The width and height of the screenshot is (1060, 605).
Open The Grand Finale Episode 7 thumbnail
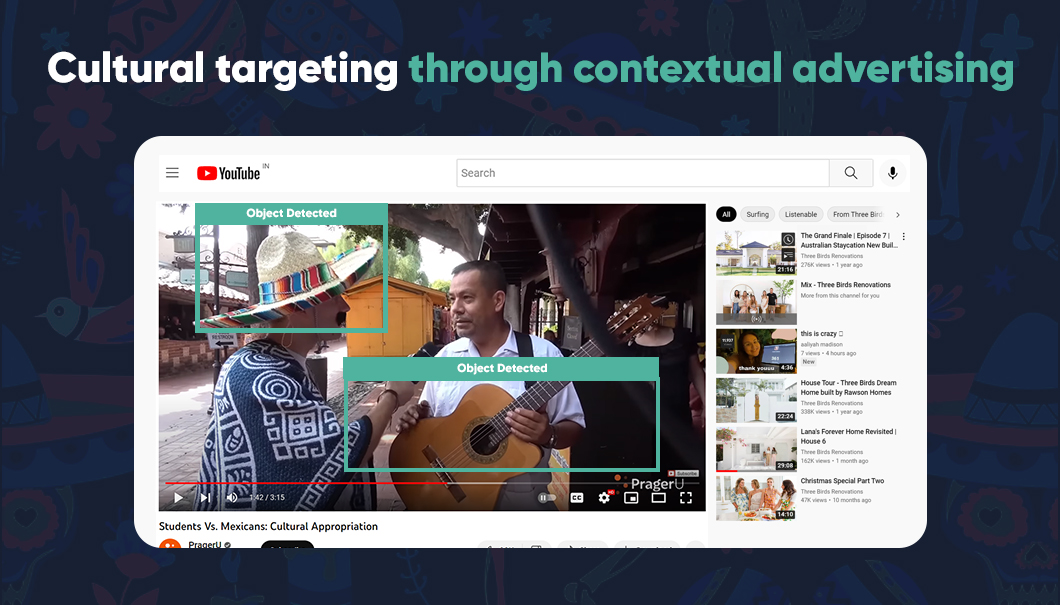[x=756, y=253]
